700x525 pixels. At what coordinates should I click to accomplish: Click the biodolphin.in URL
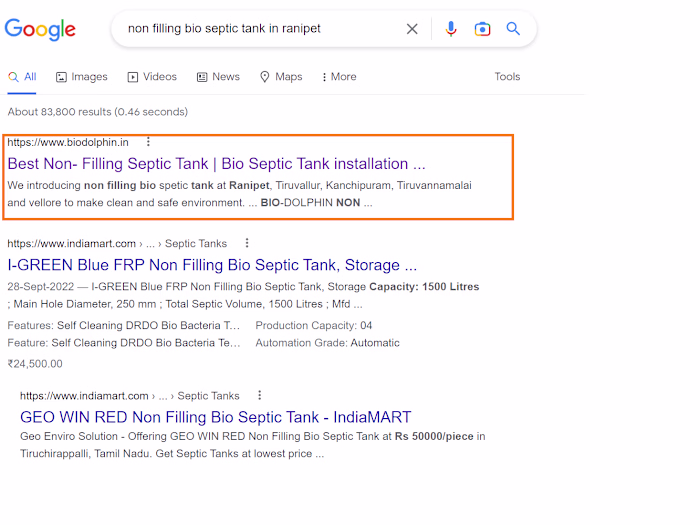[68, 142]
